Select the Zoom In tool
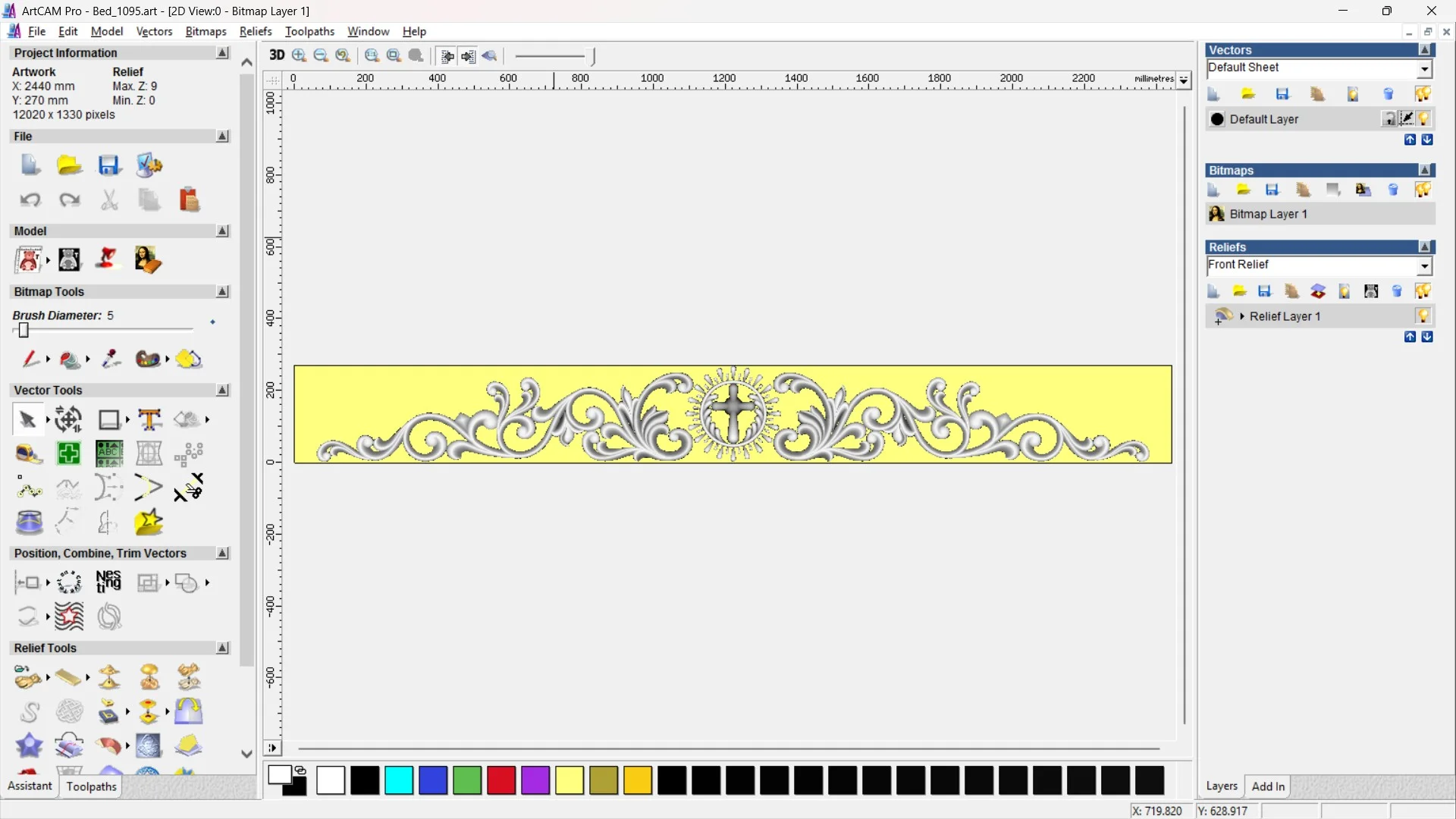The height and width of the screenshot is (819, 1456). point(299,55)
